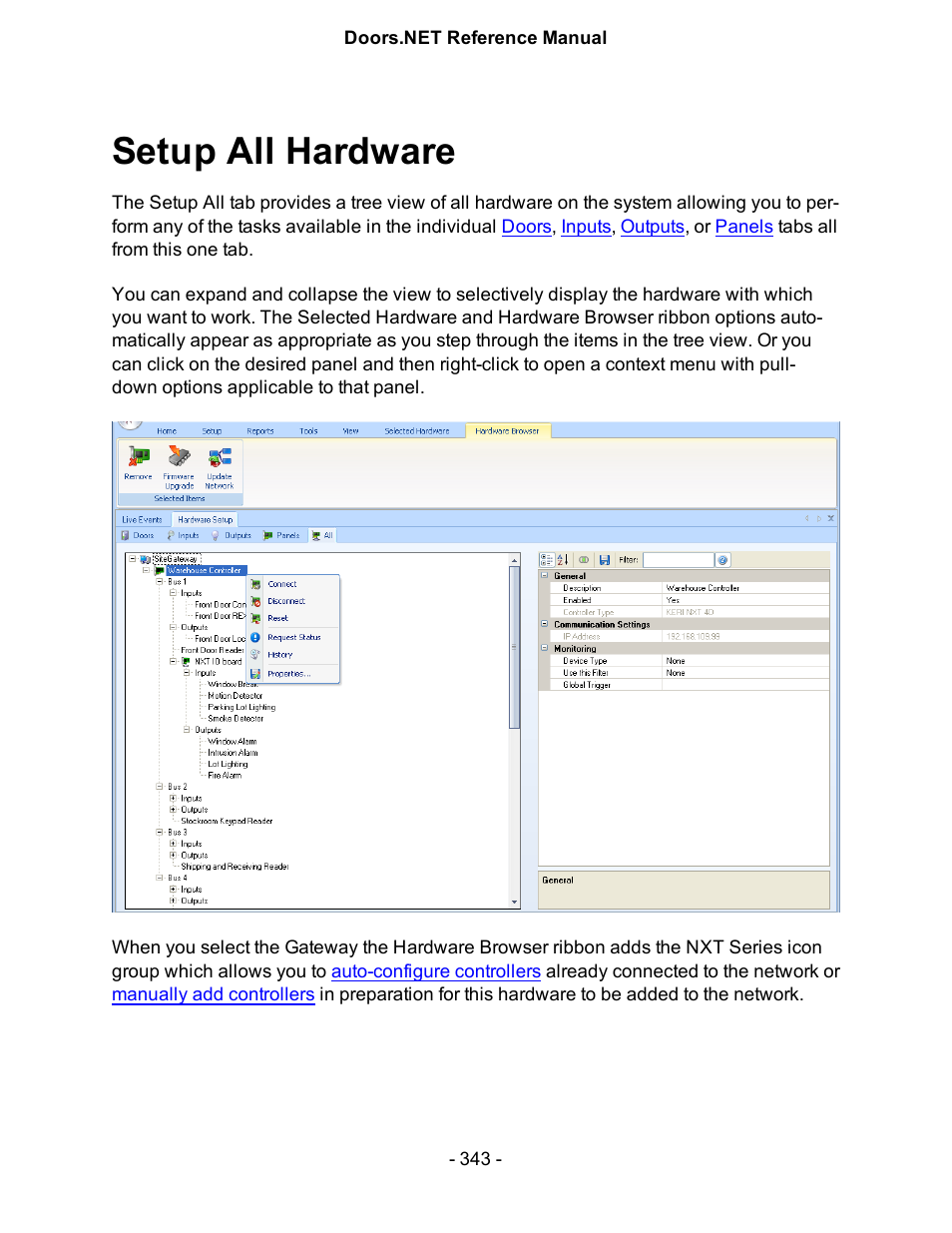Click the alphabetical sort icon in the property grid

(562, 560)
